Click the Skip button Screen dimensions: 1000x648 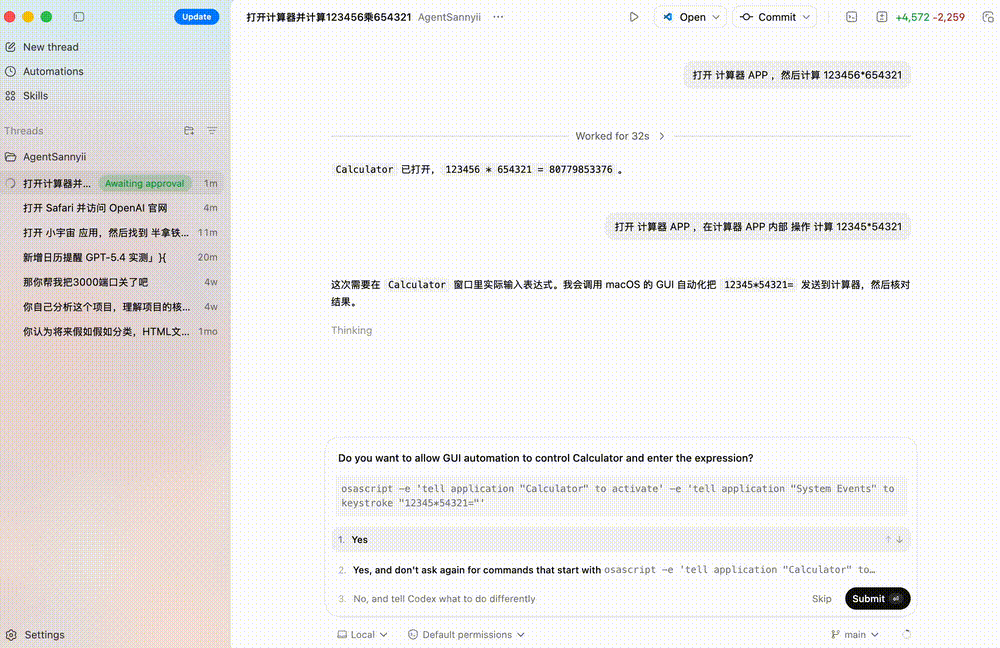[821, 599]
